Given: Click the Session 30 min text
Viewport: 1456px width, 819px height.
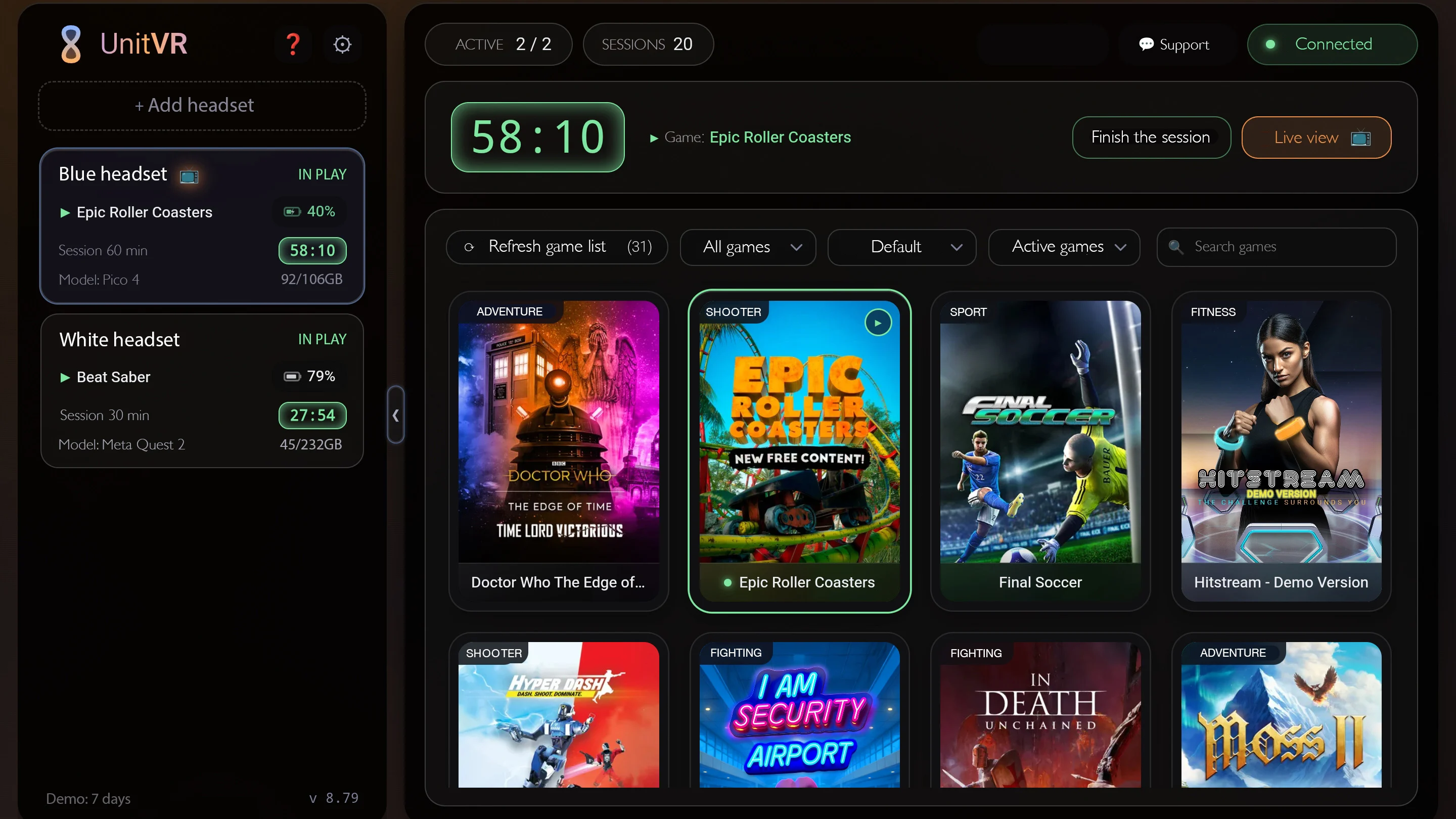Looking at the screenshot, I should pyautogui.click(x=105, y=416).
